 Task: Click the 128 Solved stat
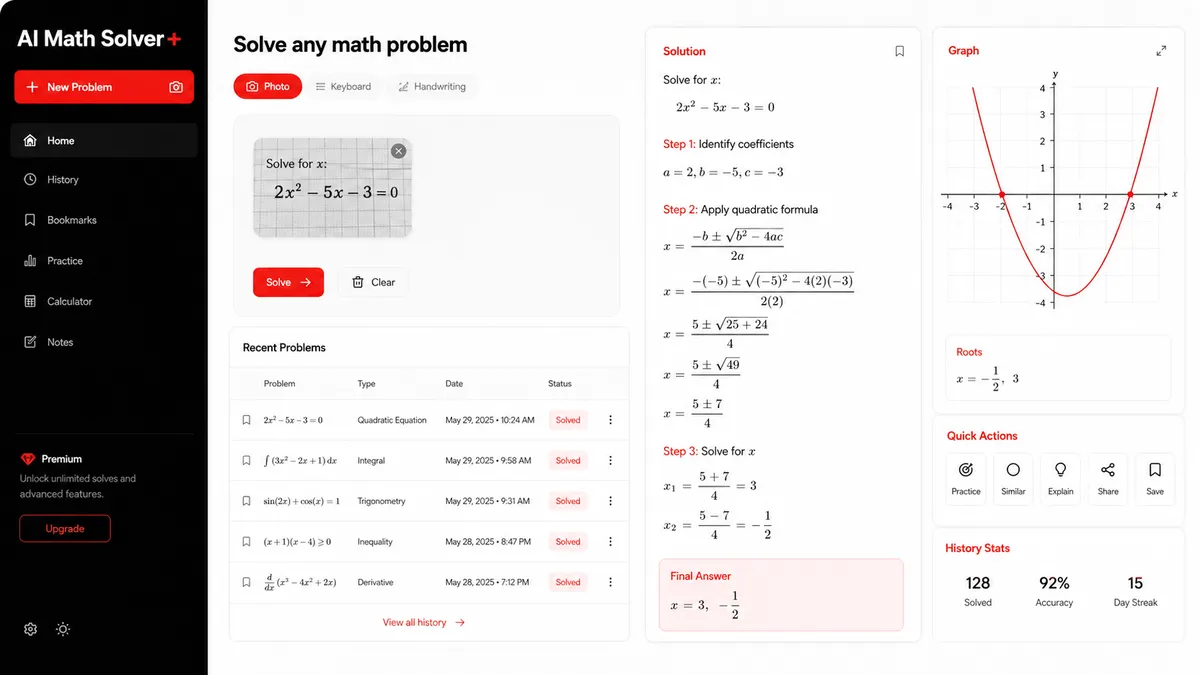pos(978,591)
